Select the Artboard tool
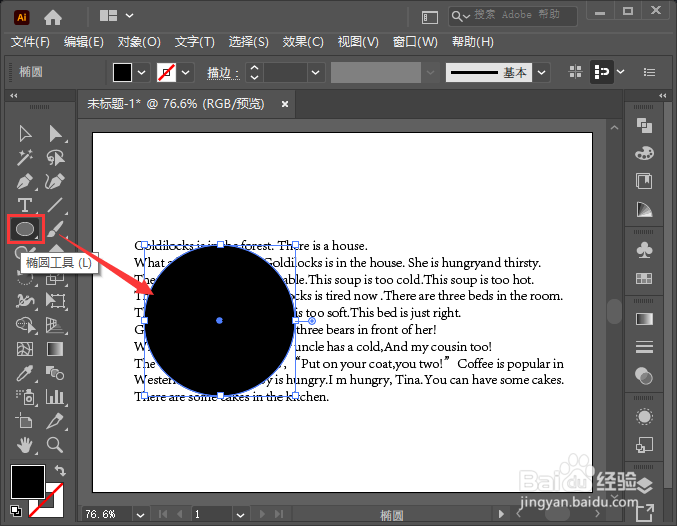 [25, 420]
